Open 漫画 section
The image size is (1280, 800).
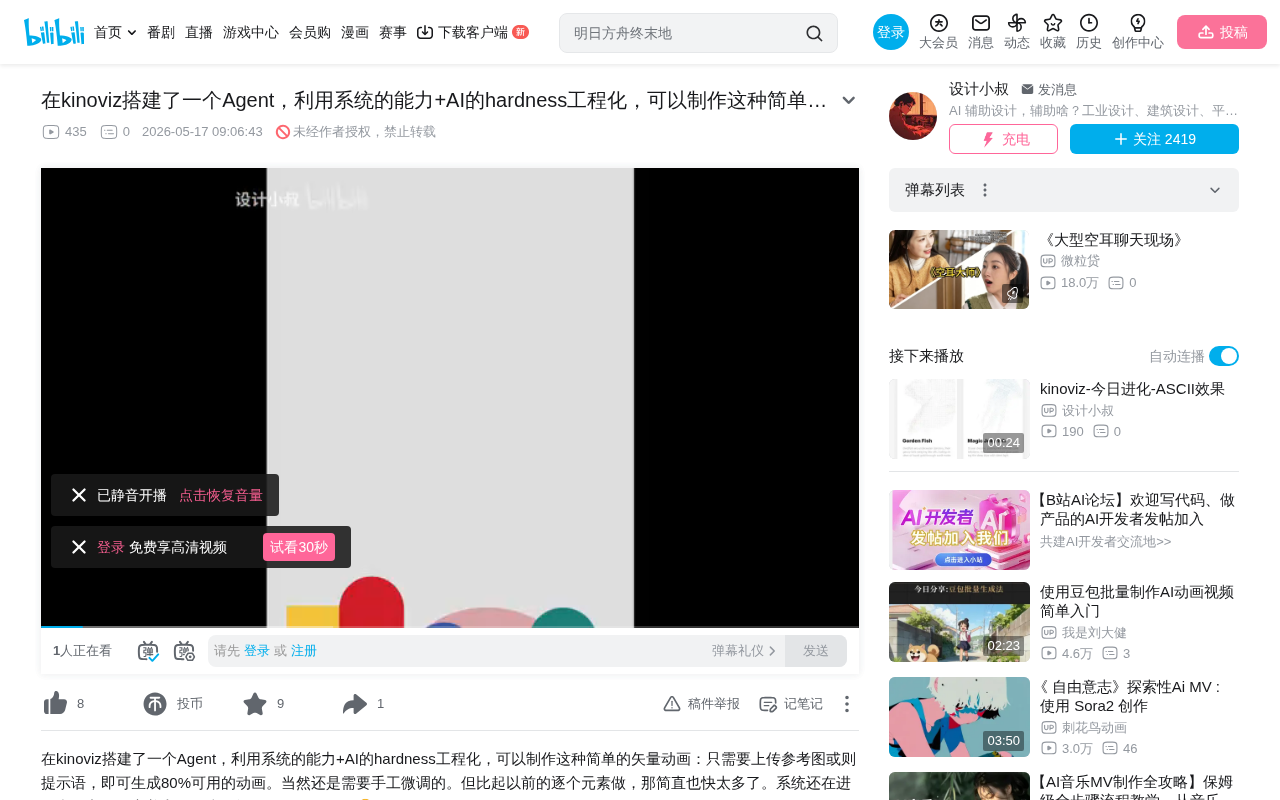coord(355,32)
